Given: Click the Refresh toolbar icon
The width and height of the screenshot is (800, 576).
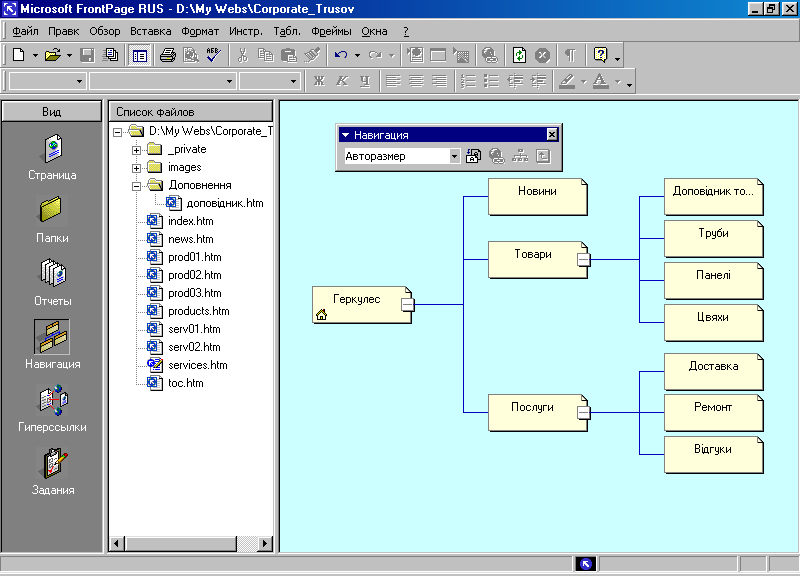Looking at the screenshot, I should coord(519,55).
